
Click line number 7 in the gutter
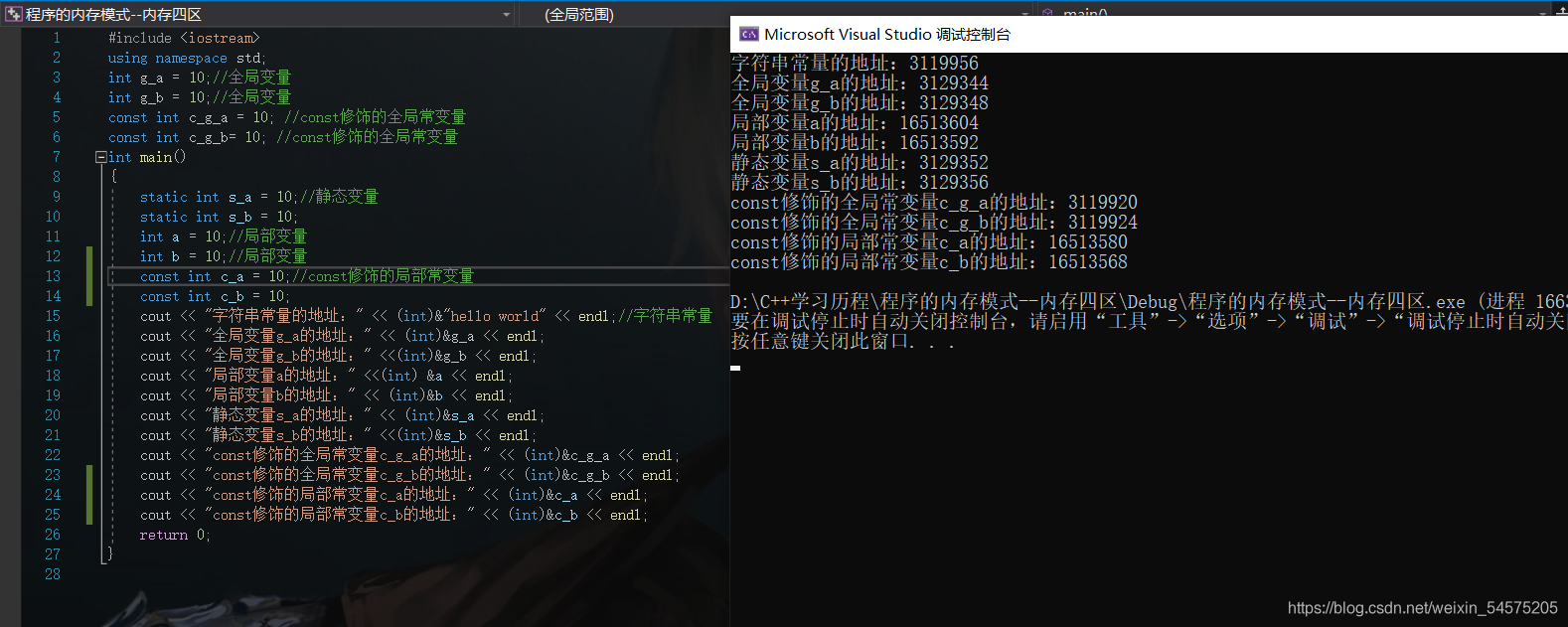[56, 157]
